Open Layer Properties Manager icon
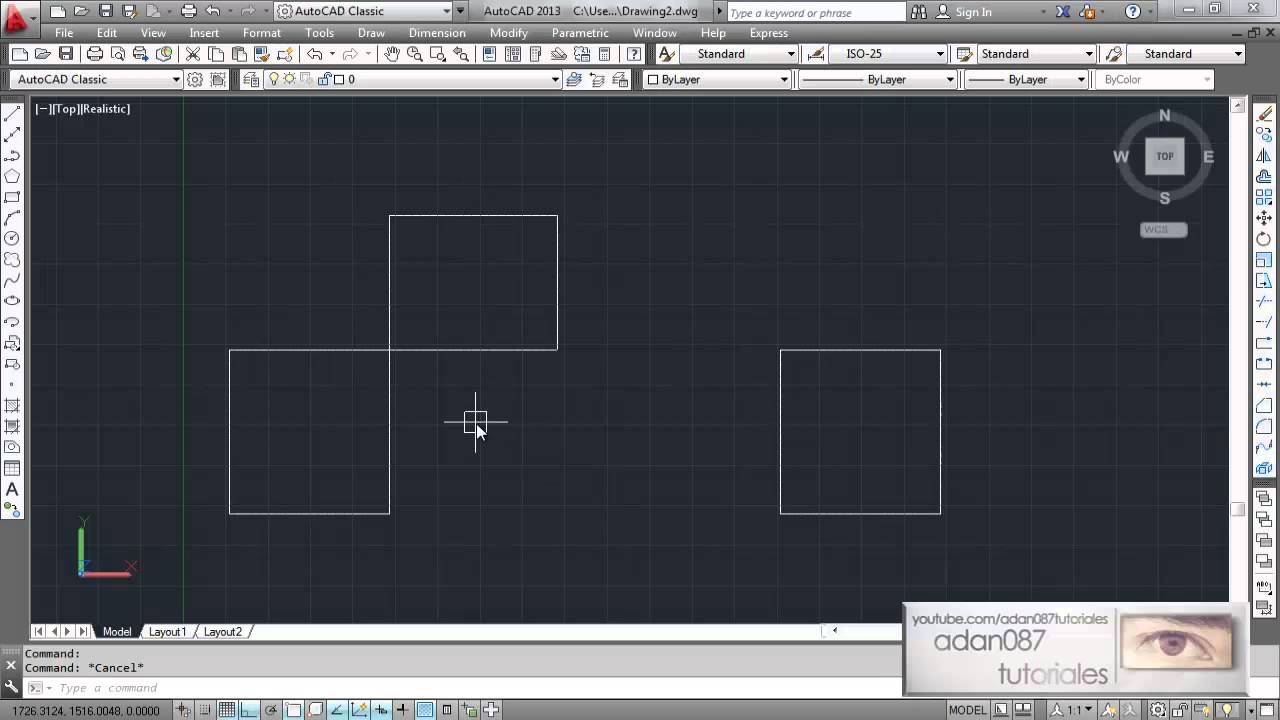Viewport: 1280px width, 720px height. click(x=250, y=79)
